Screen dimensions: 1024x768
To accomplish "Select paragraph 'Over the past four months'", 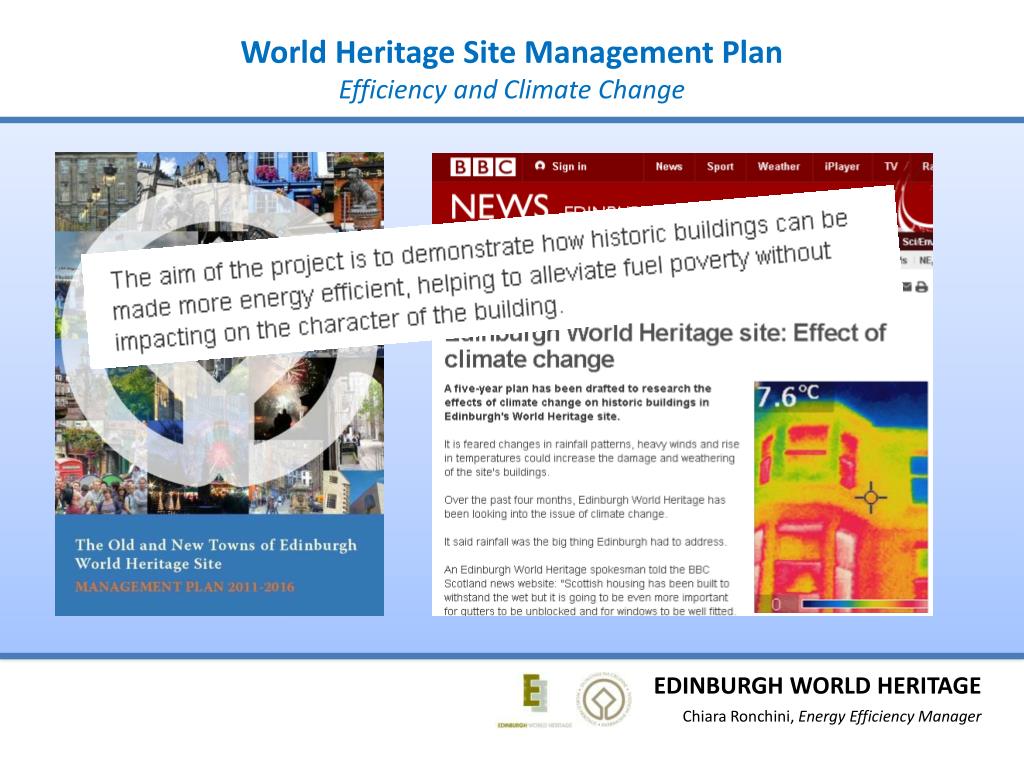I will (x=584, y=507).
